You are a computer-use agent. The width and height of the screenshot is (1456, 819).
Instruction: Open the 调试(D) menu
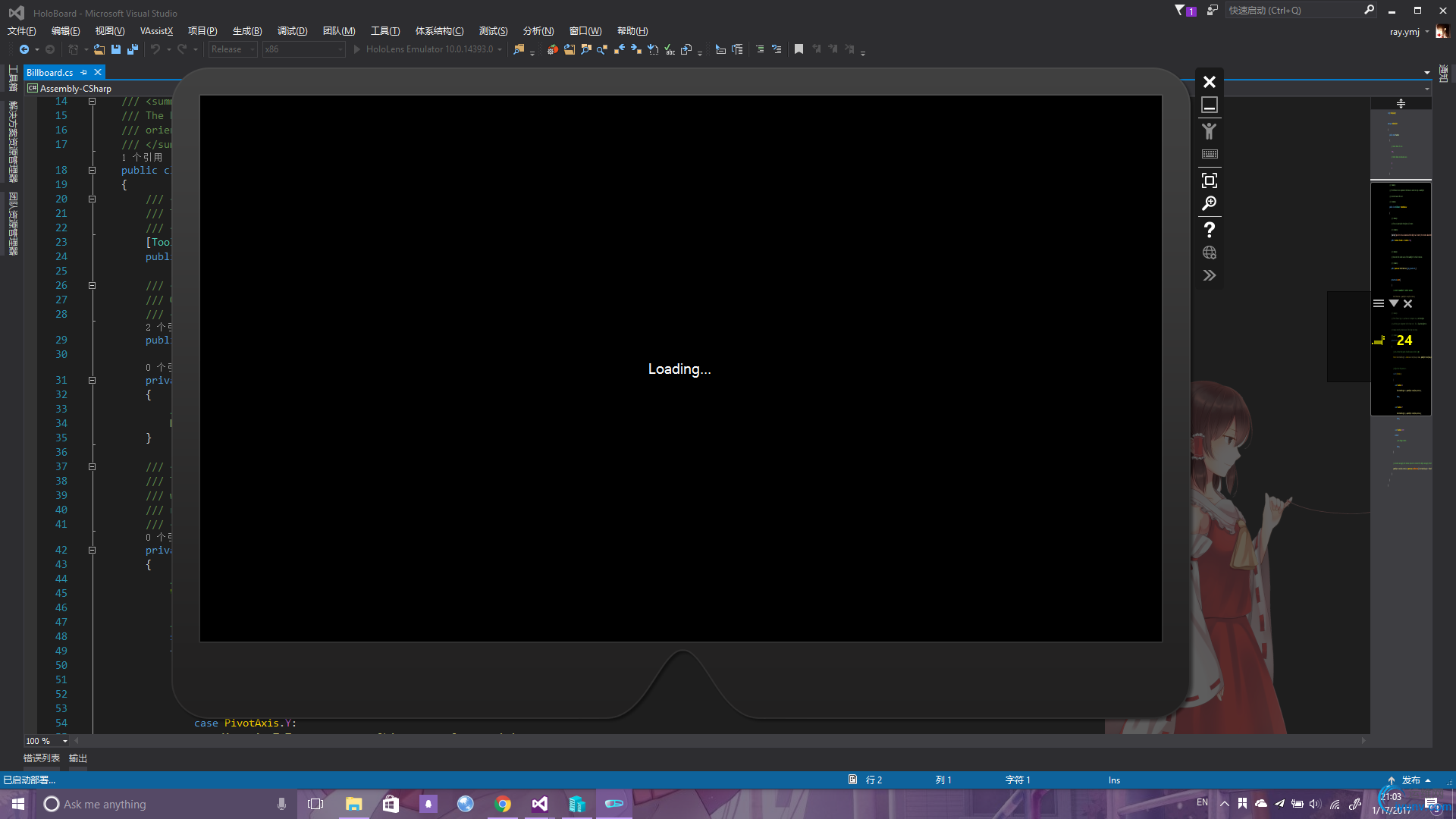pos(292,31)
